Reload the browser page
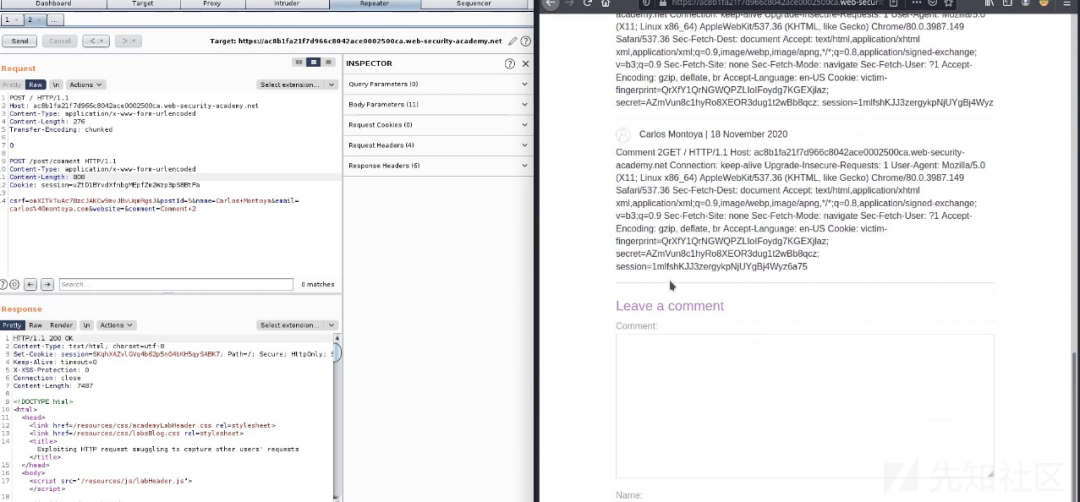 click(588, 3)
